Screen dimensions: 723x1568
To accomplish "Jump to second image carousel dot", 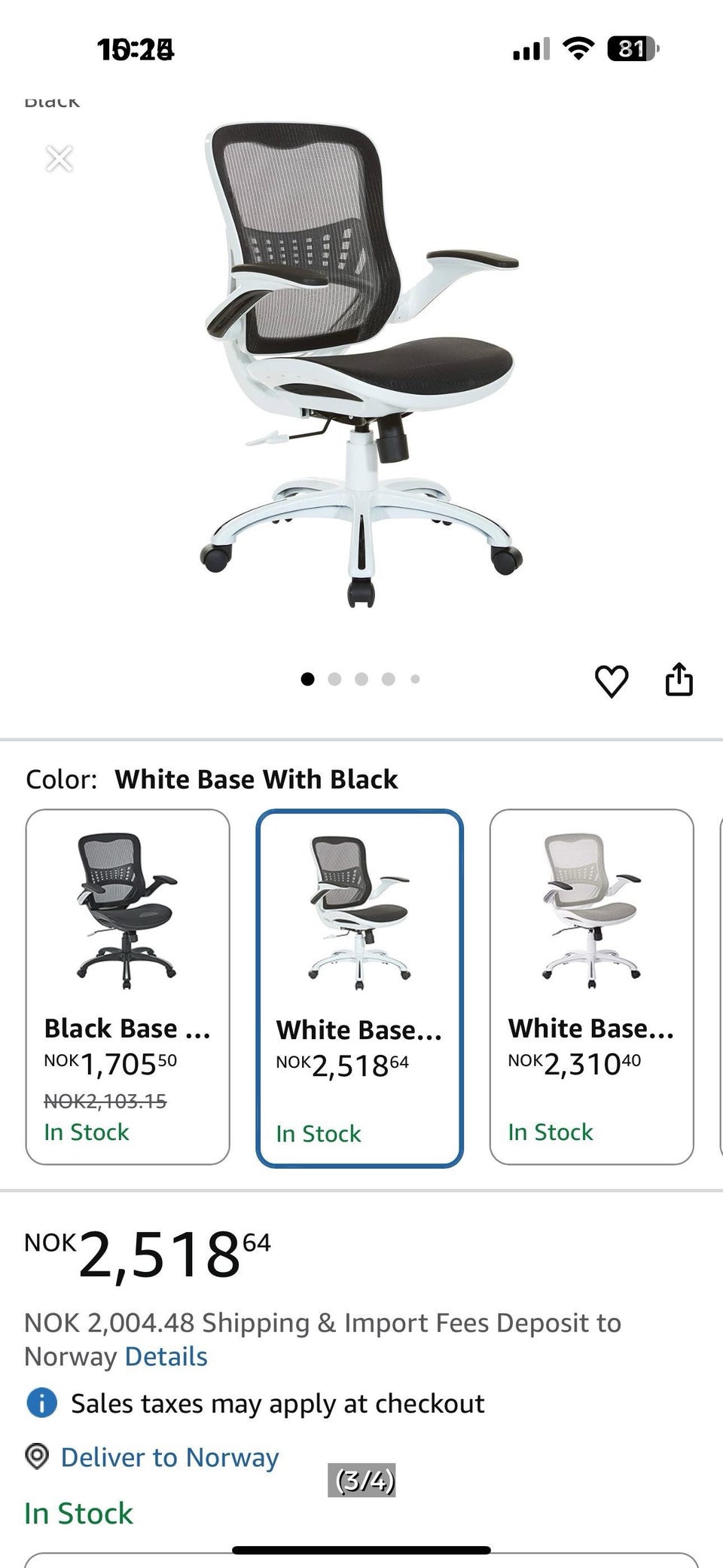I will coord(334,679).
